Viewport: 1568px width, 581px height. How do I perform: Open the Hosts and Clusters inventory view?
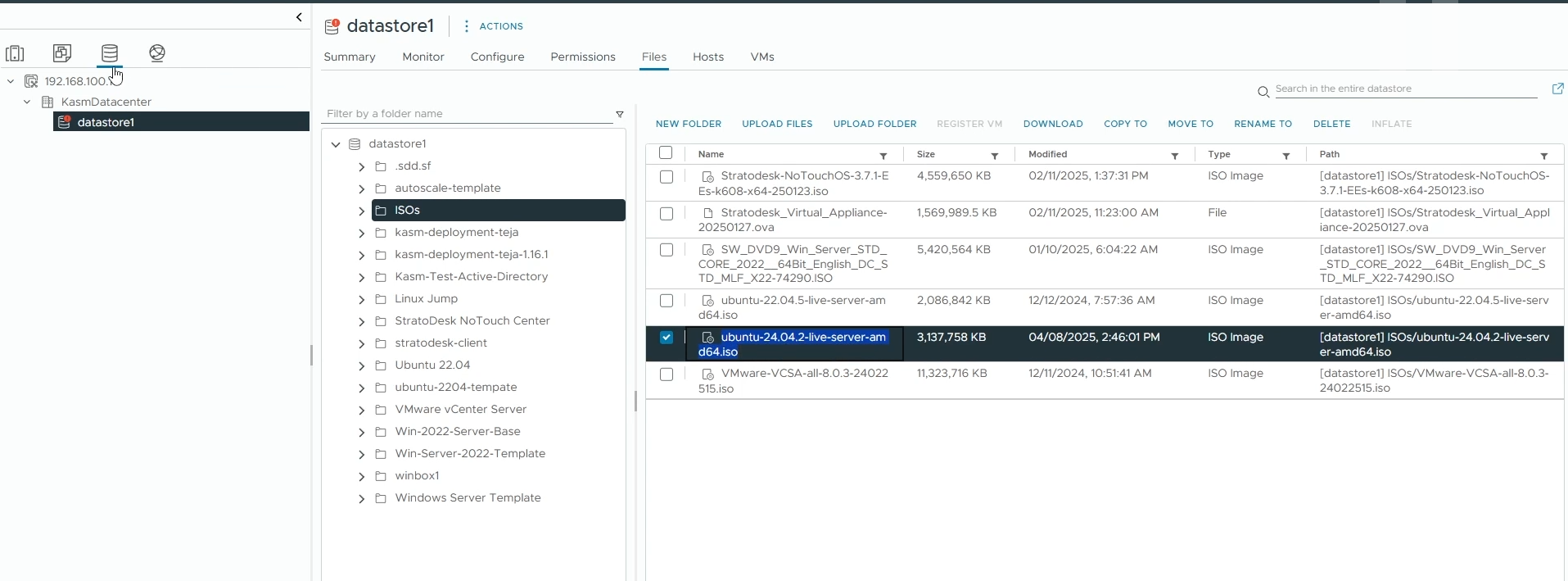(15, 54)
